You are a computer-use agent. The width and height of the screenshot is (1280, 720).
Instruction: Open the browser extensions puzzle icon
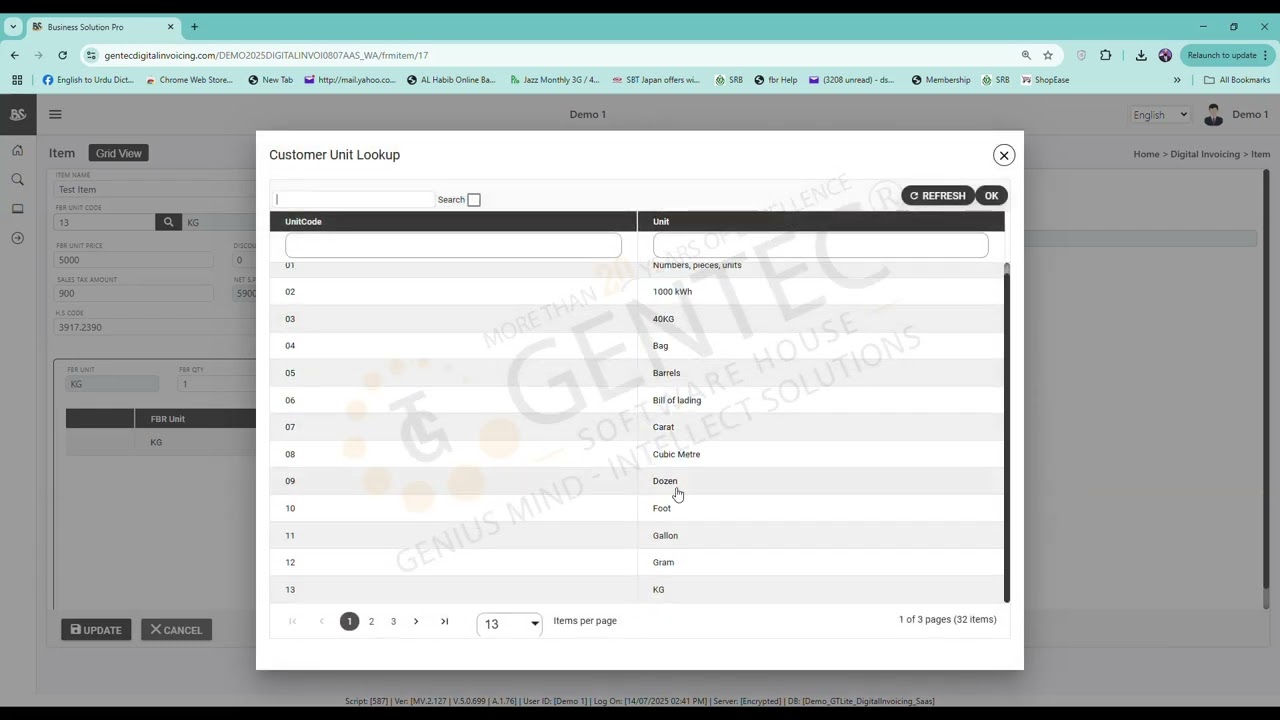pyautogui.click(x=1105, y=55)
